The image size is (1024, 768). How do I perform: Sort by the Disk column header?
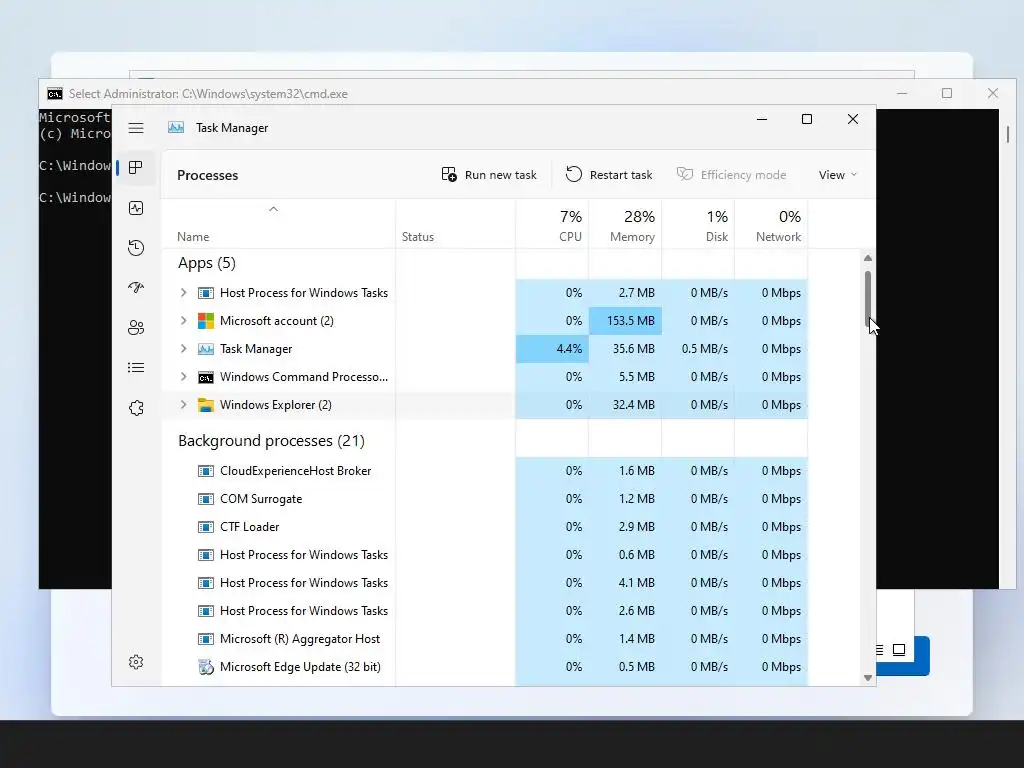[698, 225]
